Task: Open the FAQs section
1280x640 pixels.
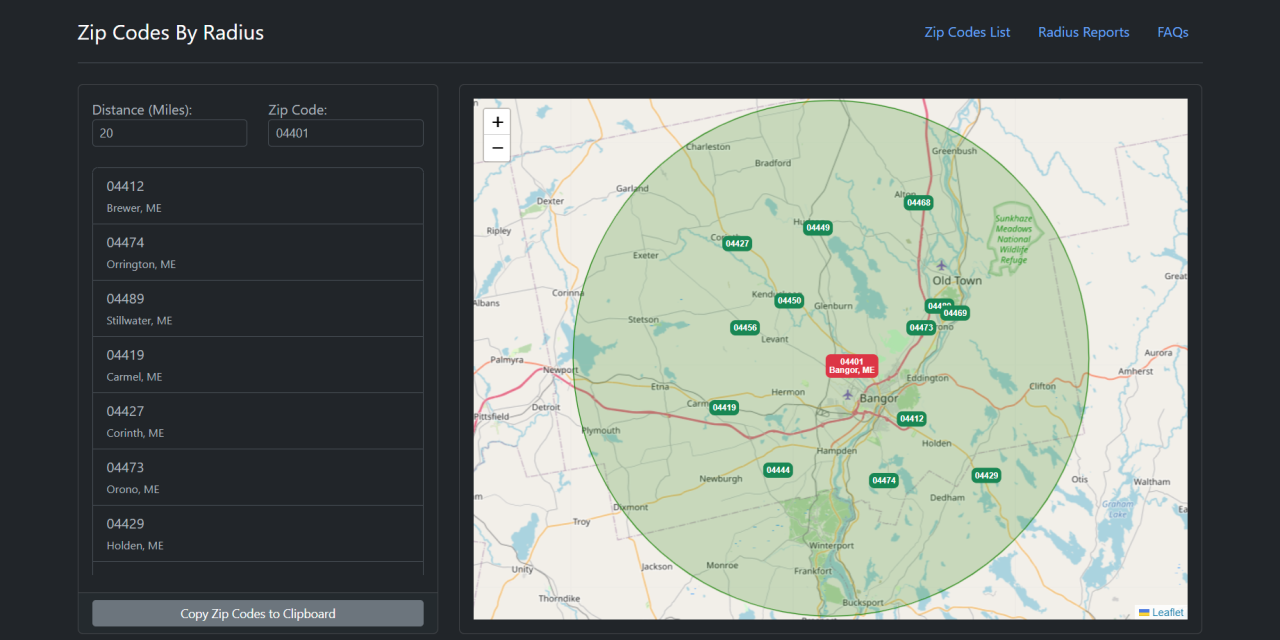Action: tap(1172, 31)
